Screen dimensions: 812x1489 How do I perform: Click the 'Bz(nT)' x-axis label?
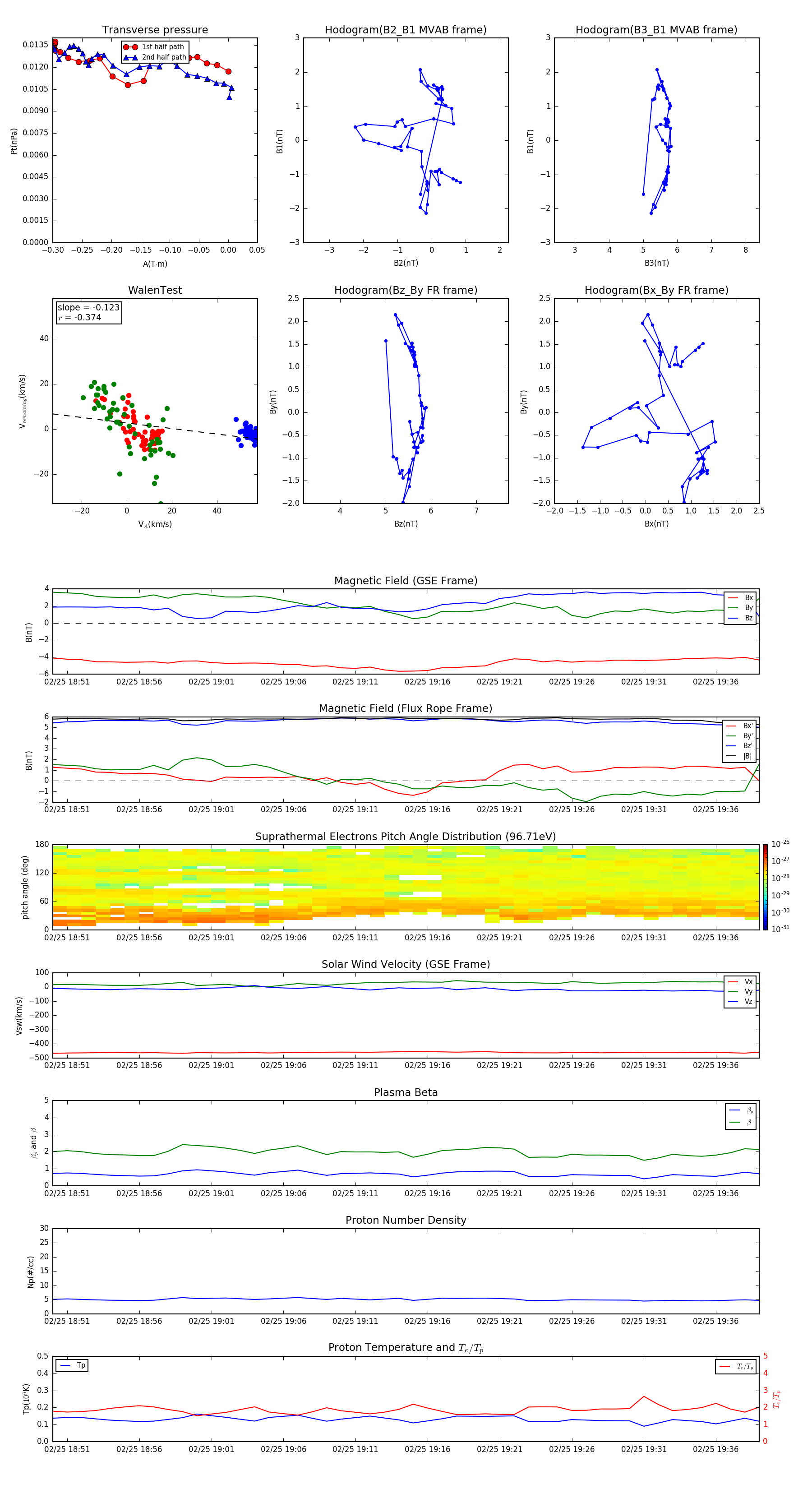(x=406, y=524)
